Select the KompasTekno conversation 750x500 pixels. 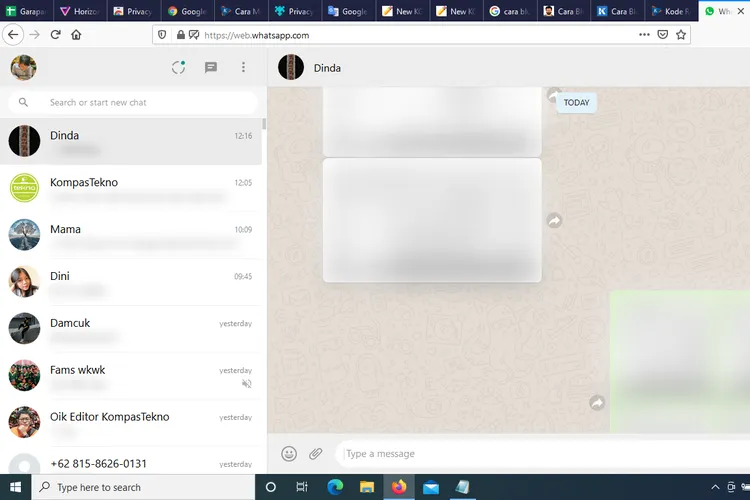(x=132, y=188)
